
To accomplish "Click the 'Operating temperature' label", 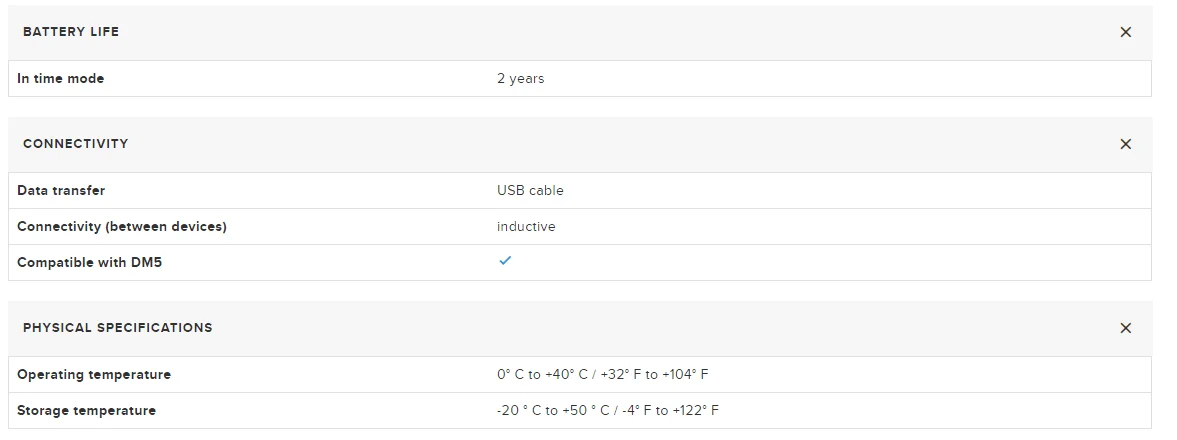I will click(94, 374).
